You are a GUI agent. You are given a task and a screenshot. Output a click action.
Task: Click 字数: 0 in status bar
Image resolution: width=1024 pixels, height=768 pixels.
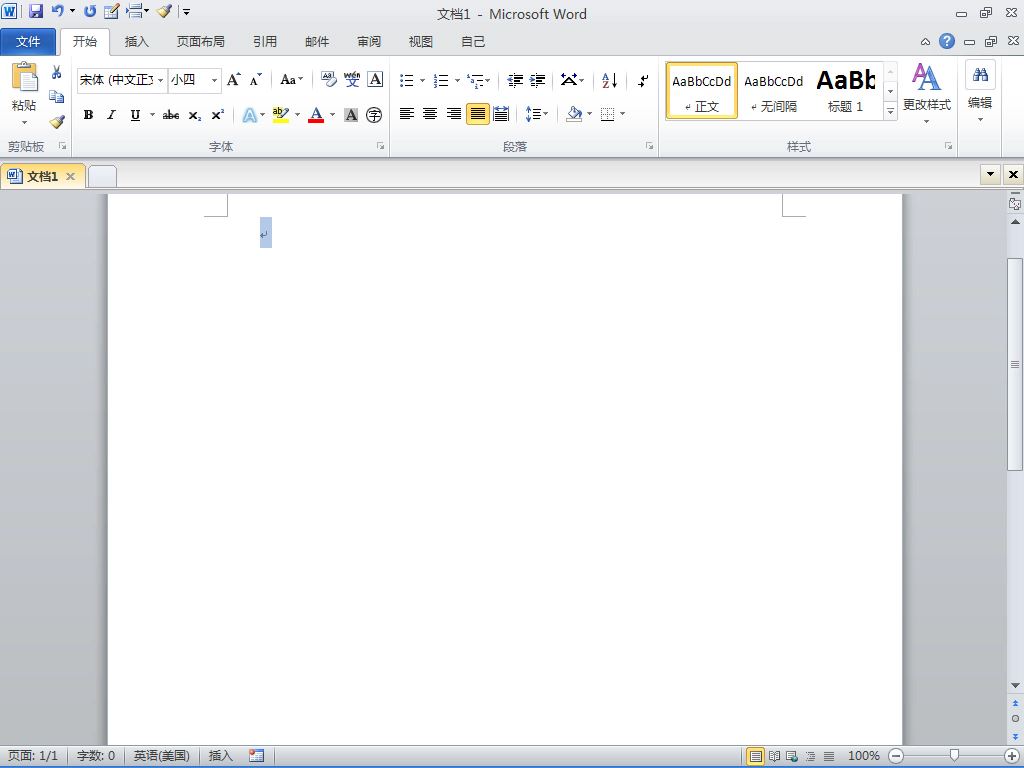tap(96, 756)
